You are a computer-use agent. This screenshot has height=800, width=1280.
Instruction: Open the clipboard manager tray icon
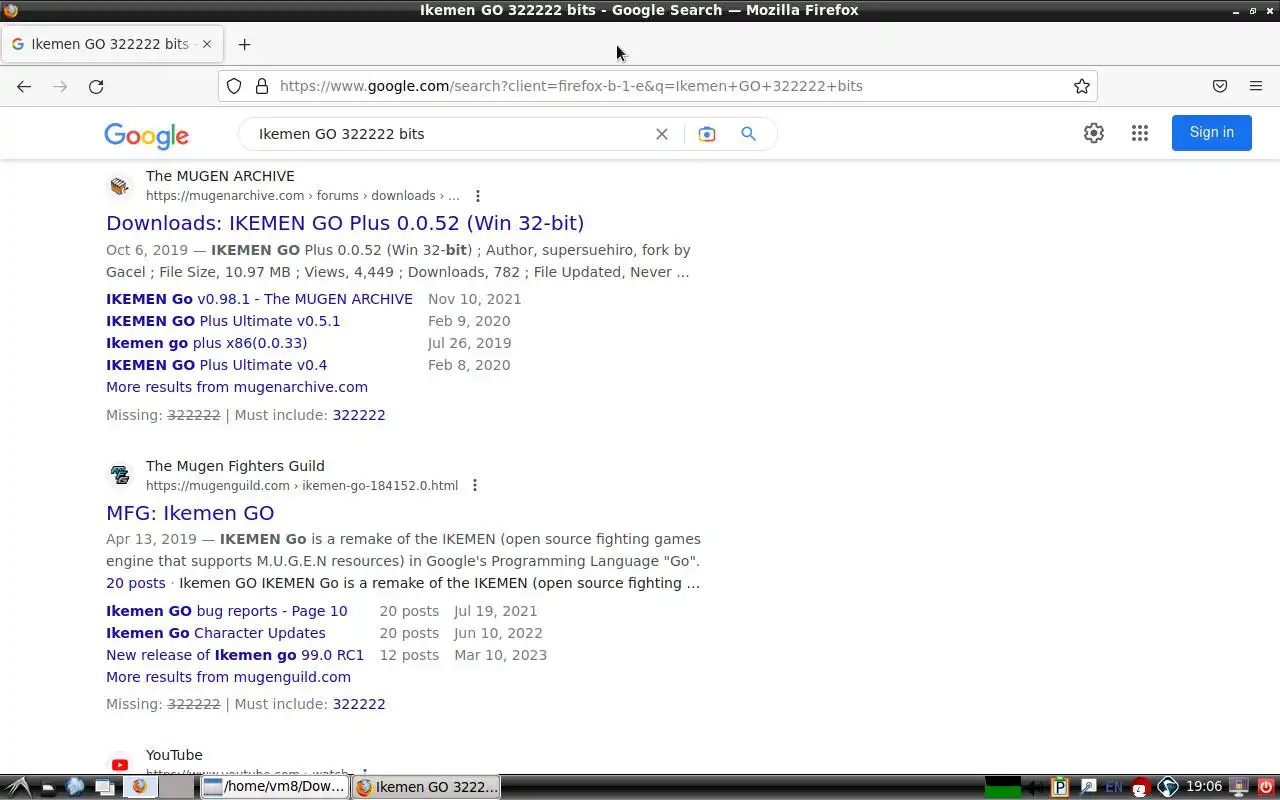coord(1060,787)
